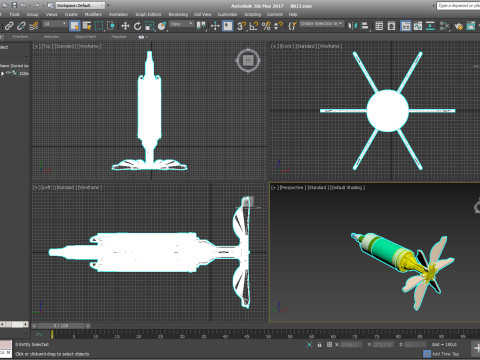Choose the Rectangular Selection Region tool

[x=99, y=26]
